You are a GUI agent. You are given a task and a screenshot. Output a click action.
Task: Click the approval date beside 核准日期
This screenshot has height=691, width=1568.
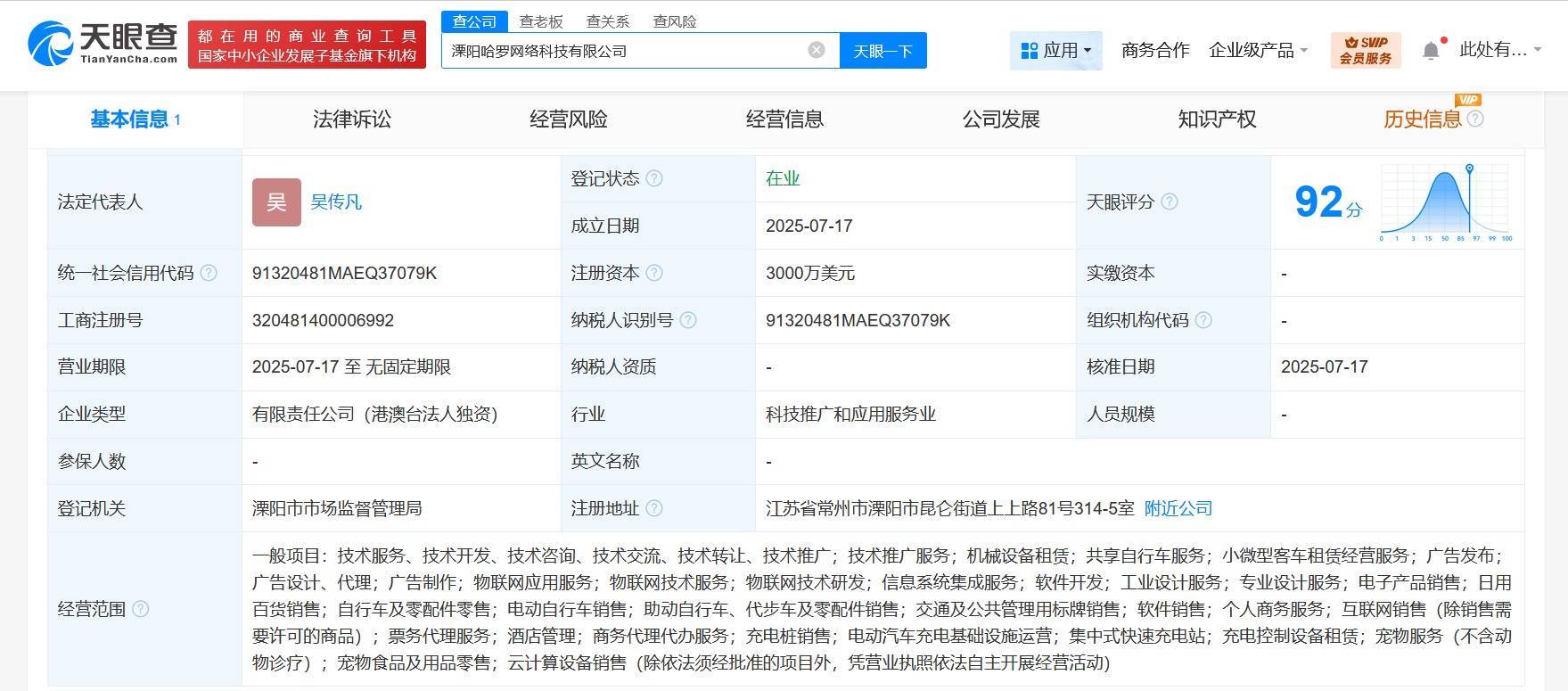point(1325,366)
